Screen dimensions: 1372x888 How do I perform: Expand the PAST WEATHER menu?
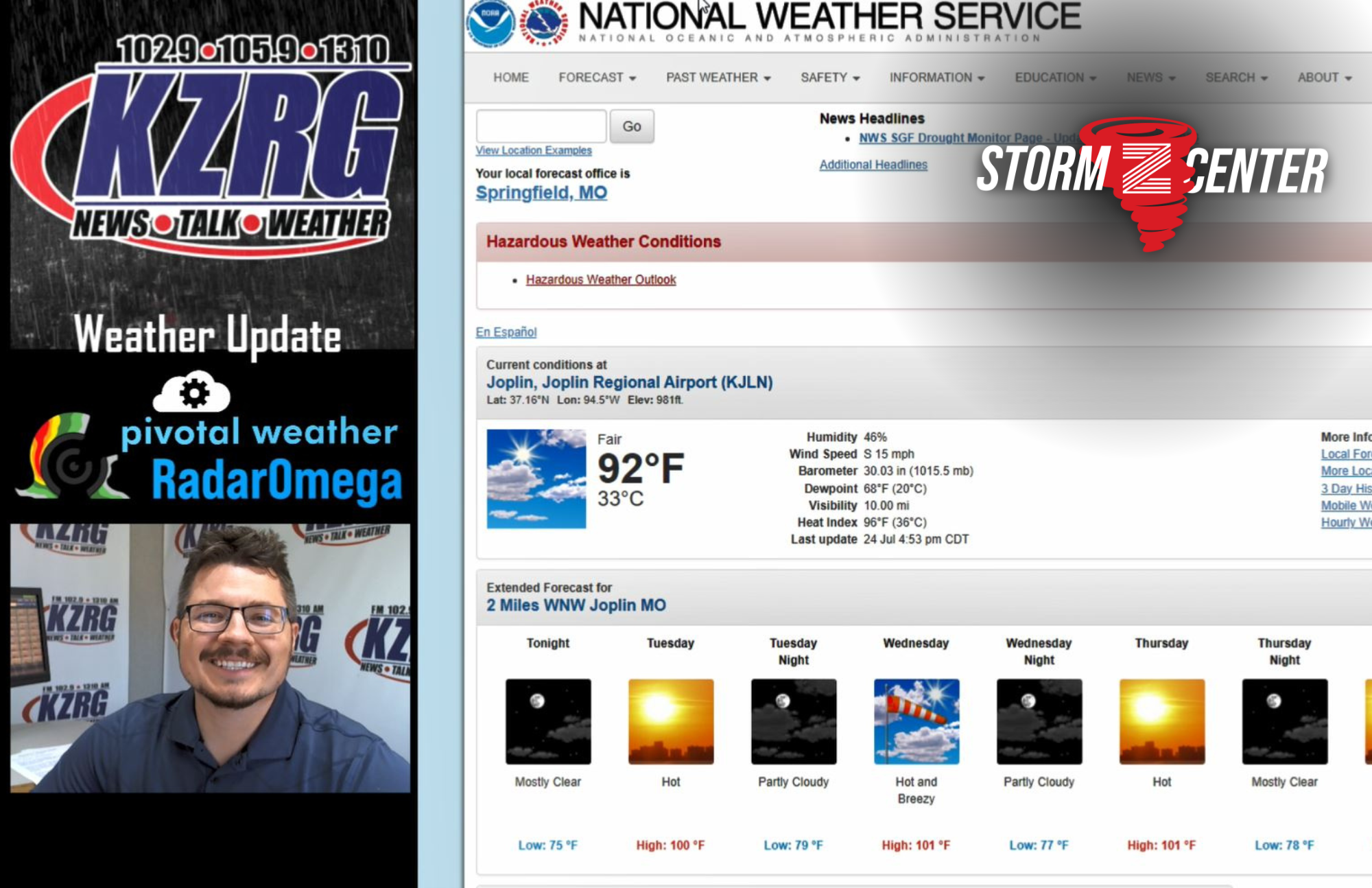coord(718,78)
